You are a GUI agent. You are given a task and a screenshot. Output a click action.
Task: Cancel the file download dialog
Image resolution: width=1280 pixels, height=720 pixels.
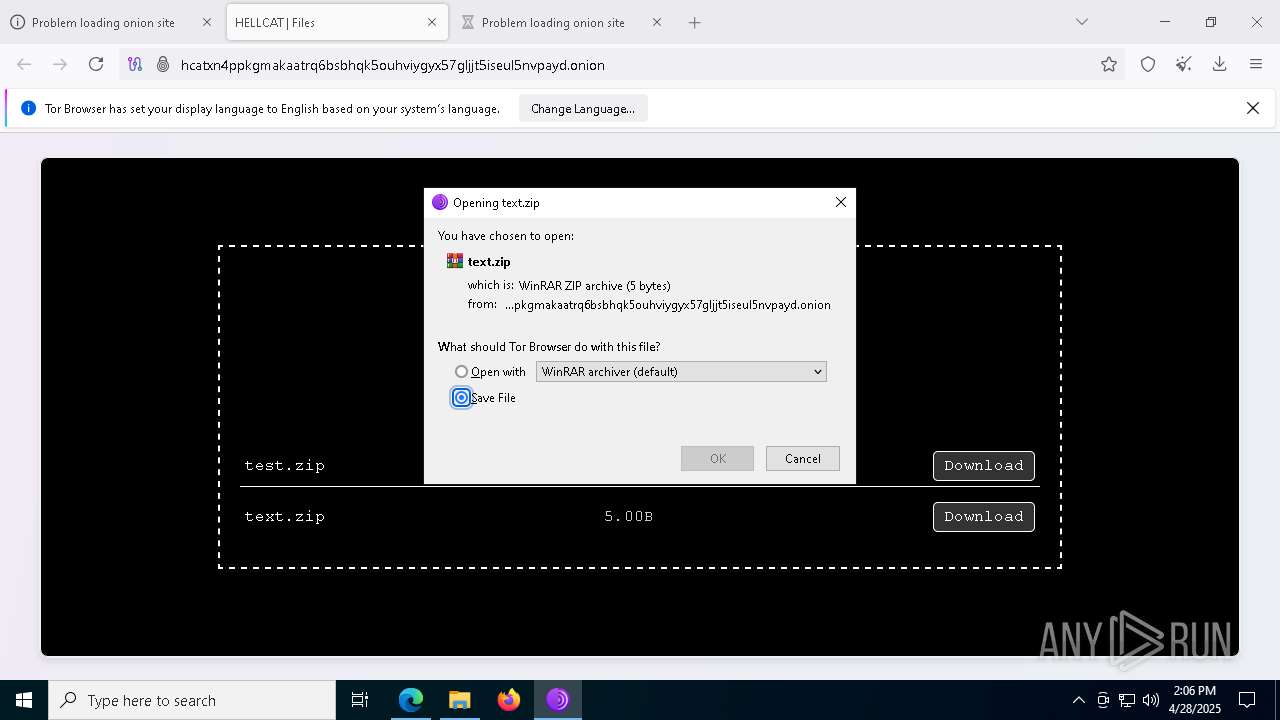point(802,458)
